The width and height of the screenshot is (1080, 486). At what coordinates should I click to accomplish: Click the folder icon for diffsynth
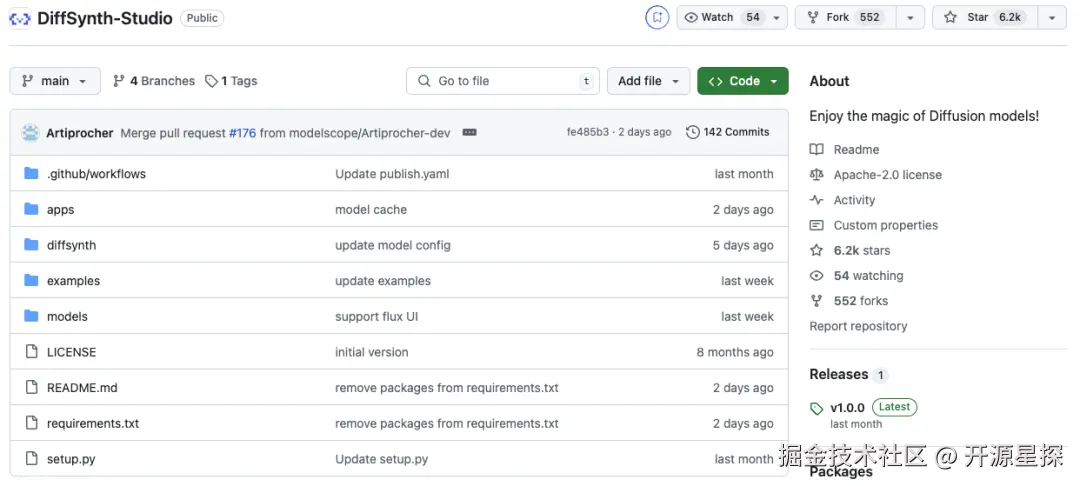point(31,245)
